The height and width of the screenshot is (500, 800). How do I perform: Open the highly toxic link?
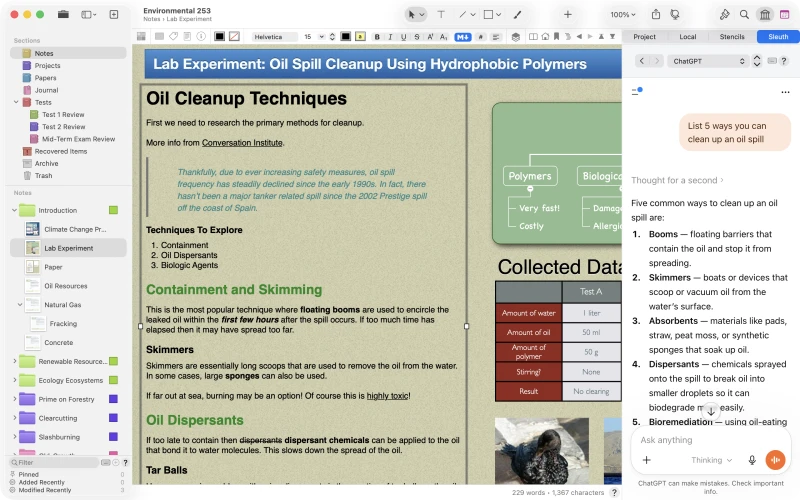point(387,395)
